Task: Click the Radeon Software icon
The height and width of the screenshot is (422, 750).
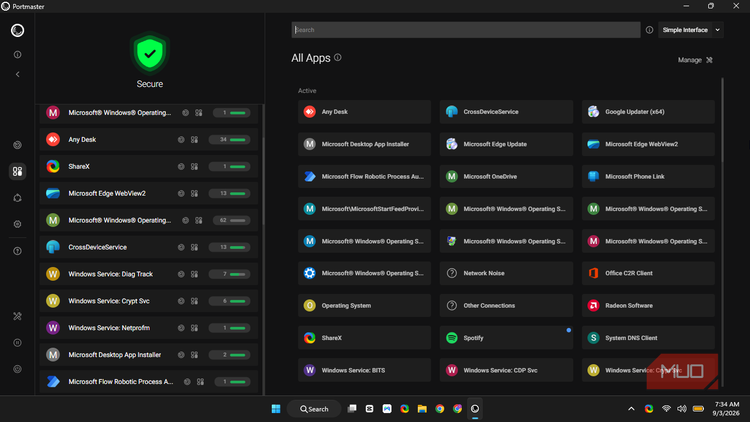Action: point(594,306)
